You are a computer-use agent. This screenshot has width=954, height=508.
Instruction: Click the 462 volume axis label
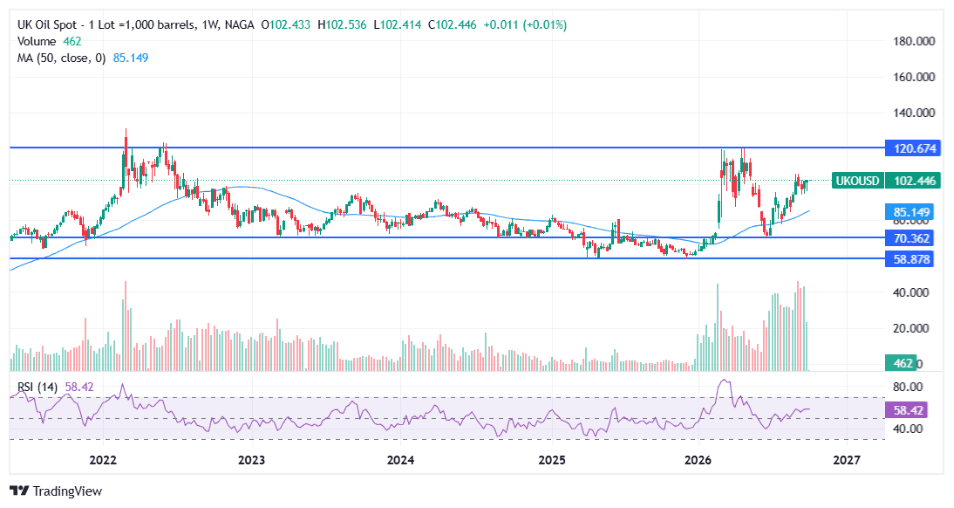tap(900, 363)
